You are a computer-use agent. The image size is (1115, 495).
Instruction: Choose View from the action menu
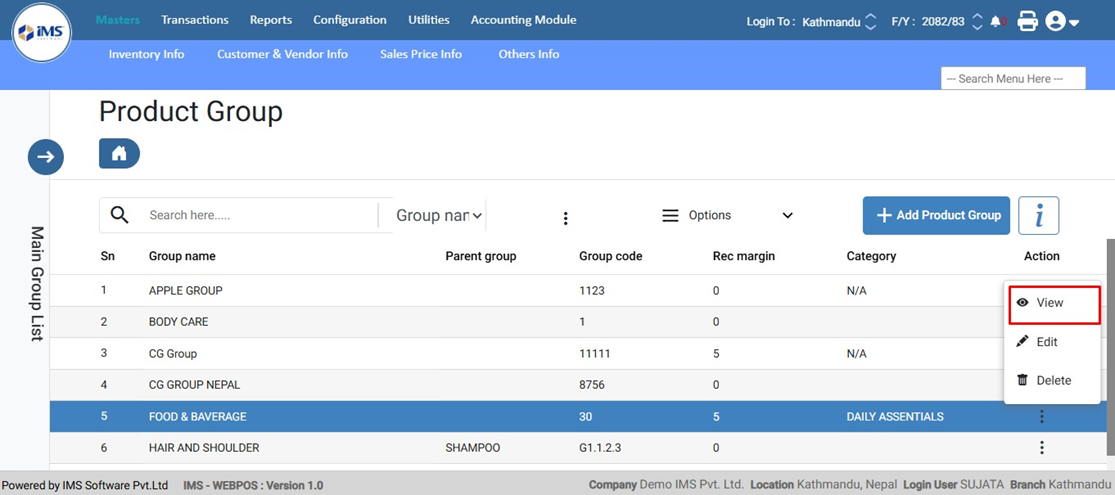click(1054, 302)
